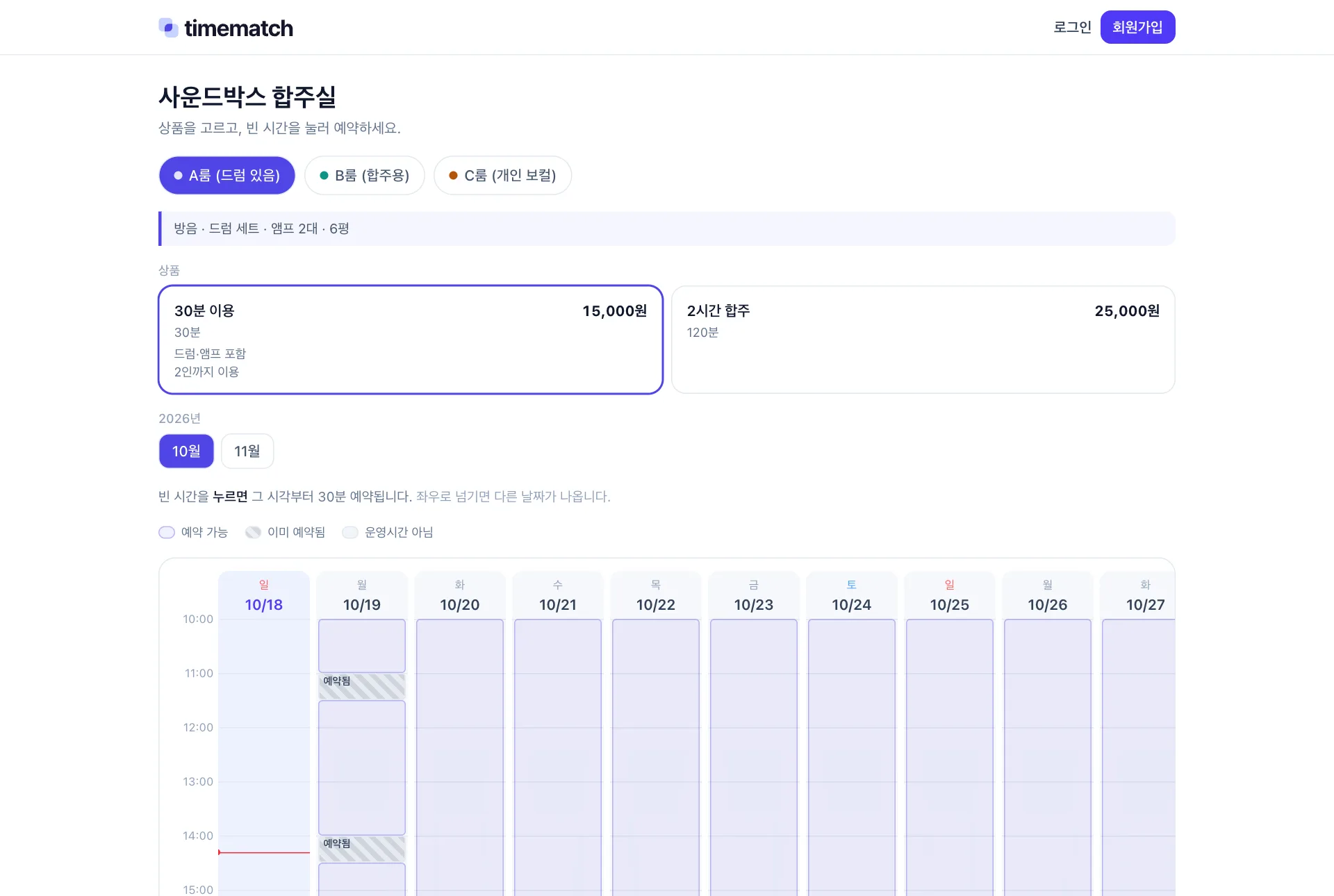Pick an open slot on 10/27
The width and height of the screenshot is (1334, 896).
point(1139,757)
